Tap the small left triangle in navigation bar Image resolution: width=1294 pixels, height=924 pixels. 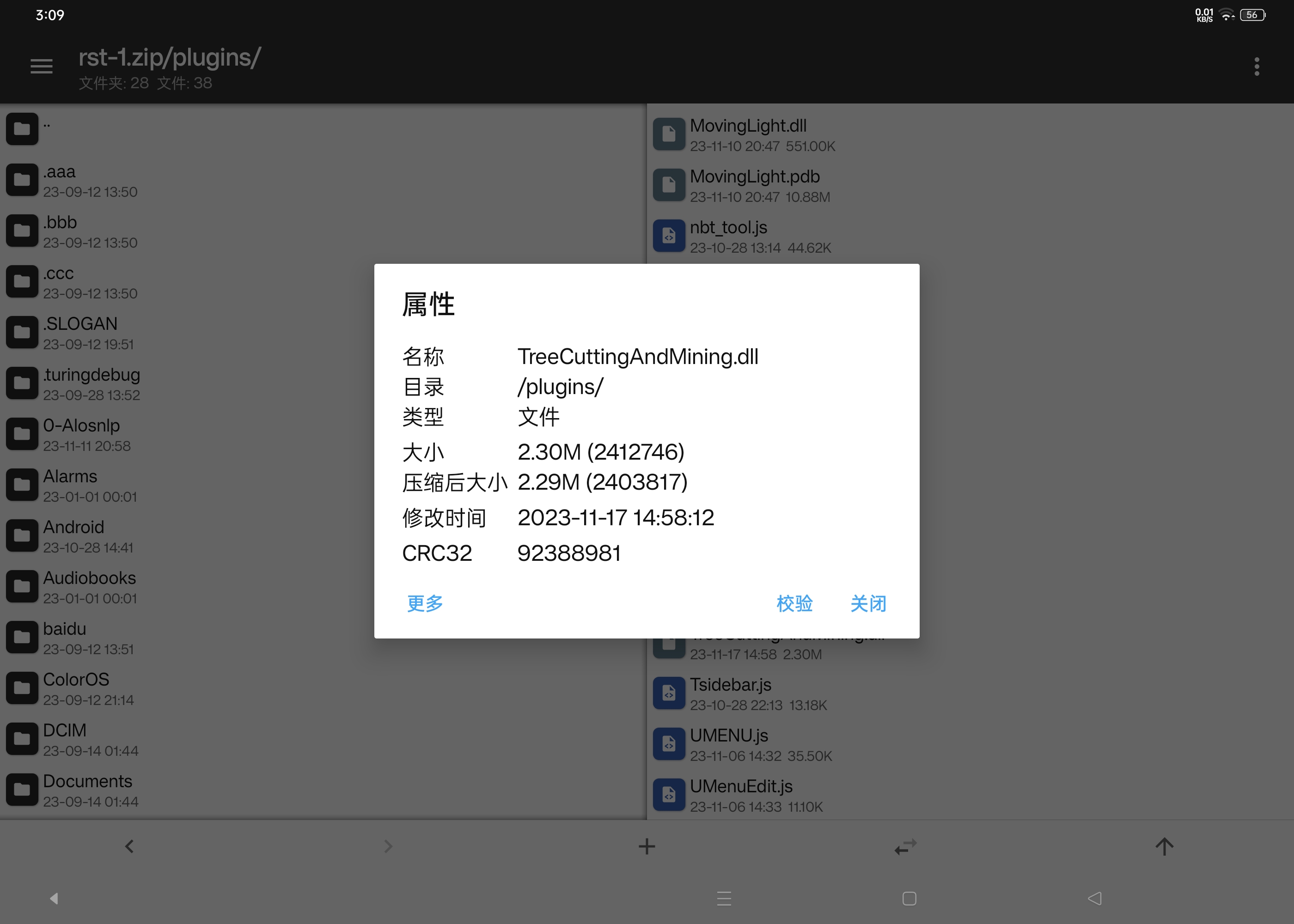tap(54, 899)
